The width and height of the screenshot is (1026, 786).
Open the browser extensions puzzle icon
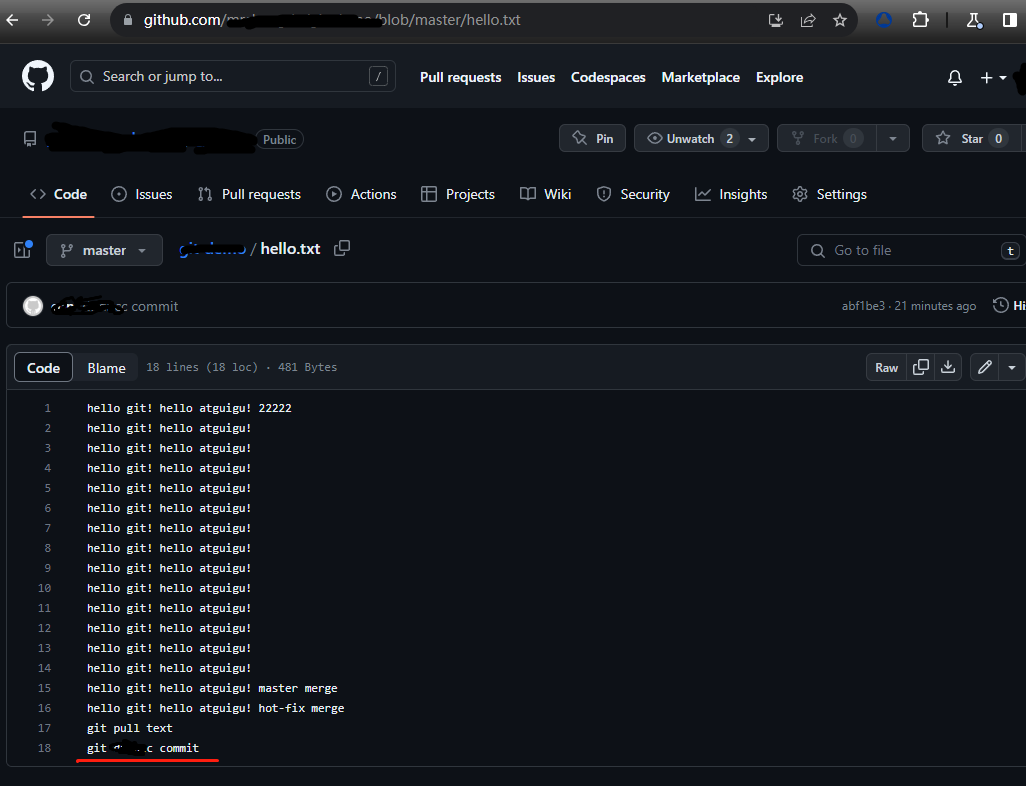pos(920,20)
